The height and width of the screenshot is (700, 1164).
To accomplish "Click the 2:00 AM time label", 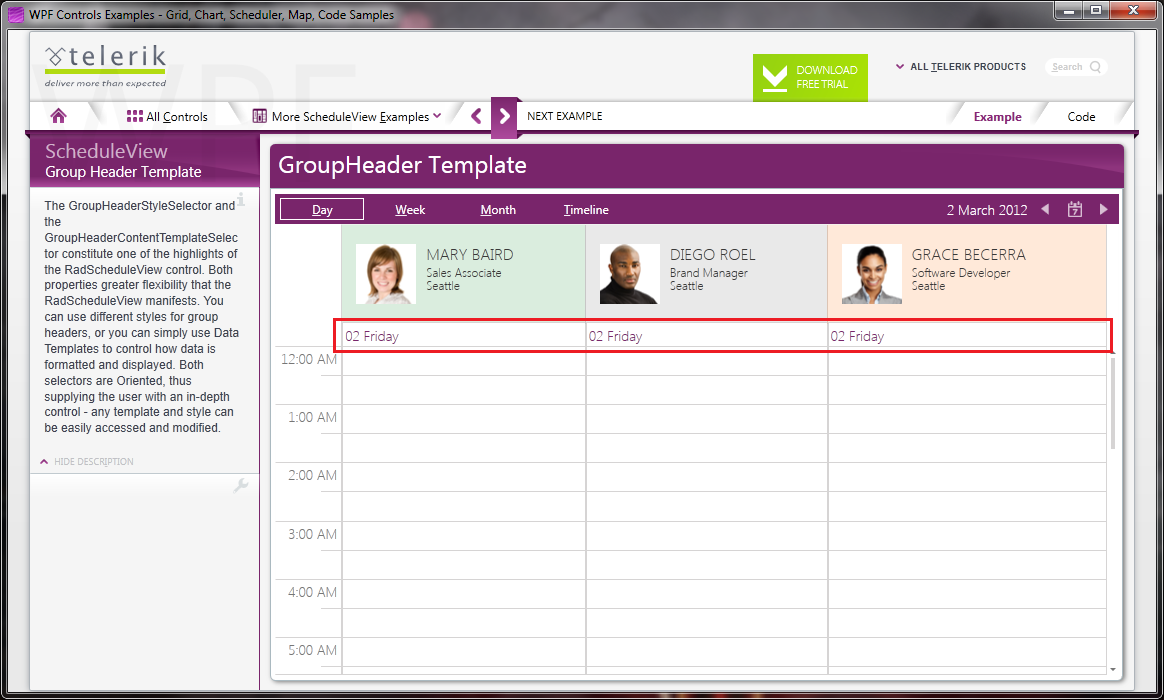I will 313,475.
